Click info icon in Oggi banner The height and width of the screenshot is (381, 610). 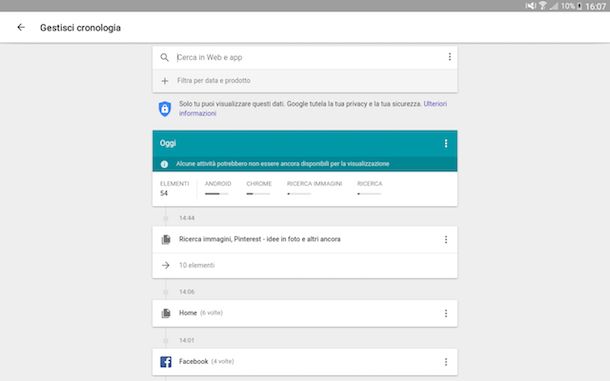point(164,164)
